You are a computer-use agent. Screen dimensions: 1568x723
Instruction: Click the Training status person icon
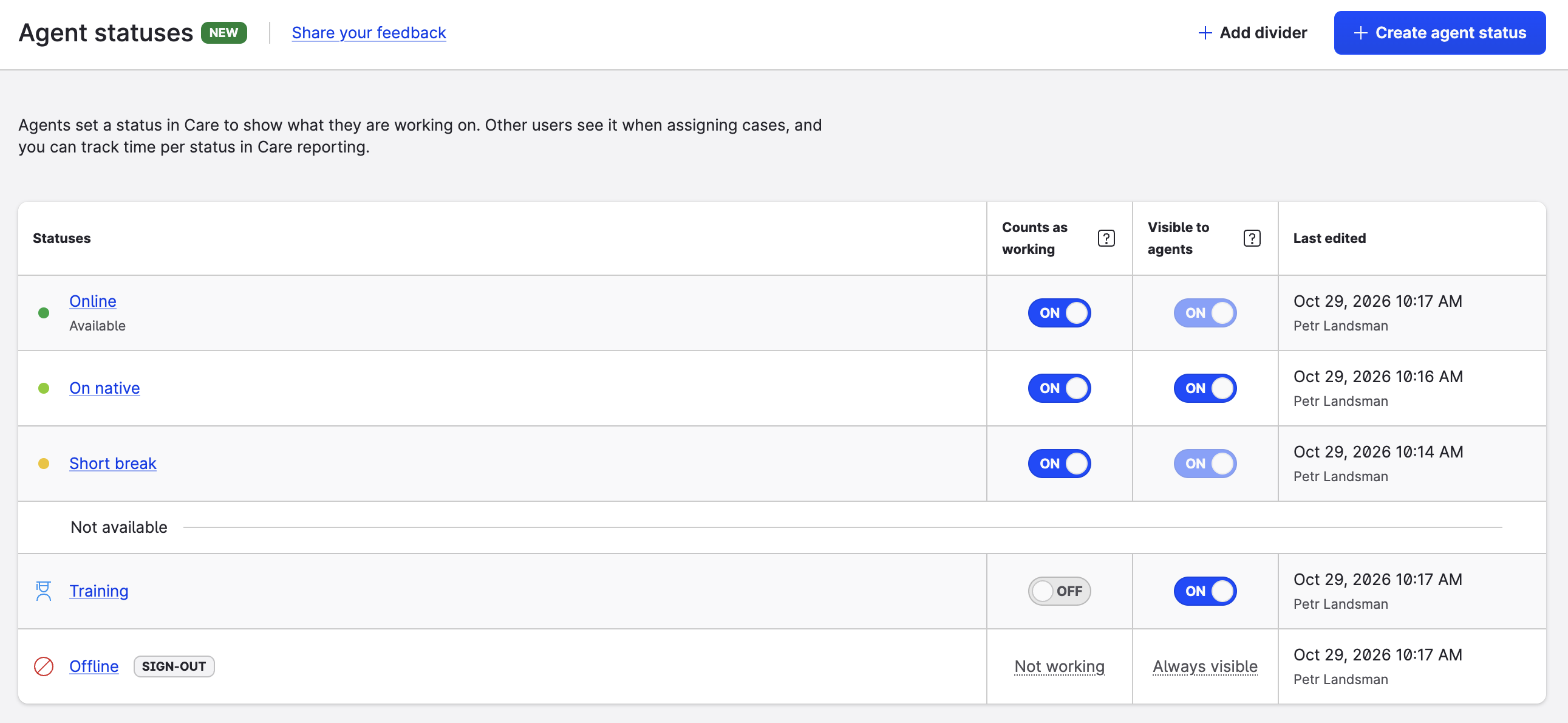(x=43, y=591)
